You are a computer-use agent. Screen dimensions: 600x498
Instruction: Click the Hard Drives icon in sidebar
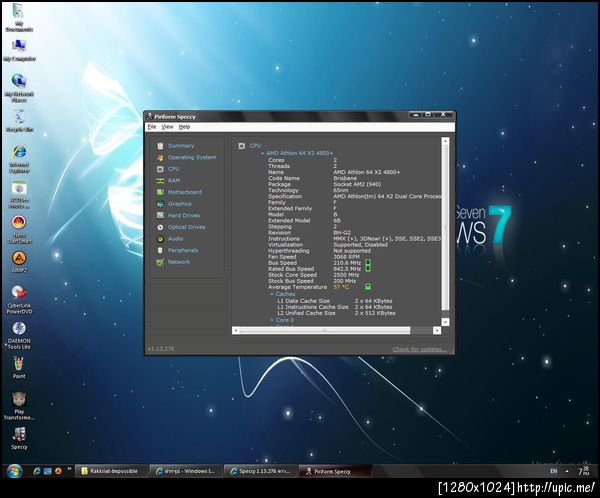(x=160, y=216)
